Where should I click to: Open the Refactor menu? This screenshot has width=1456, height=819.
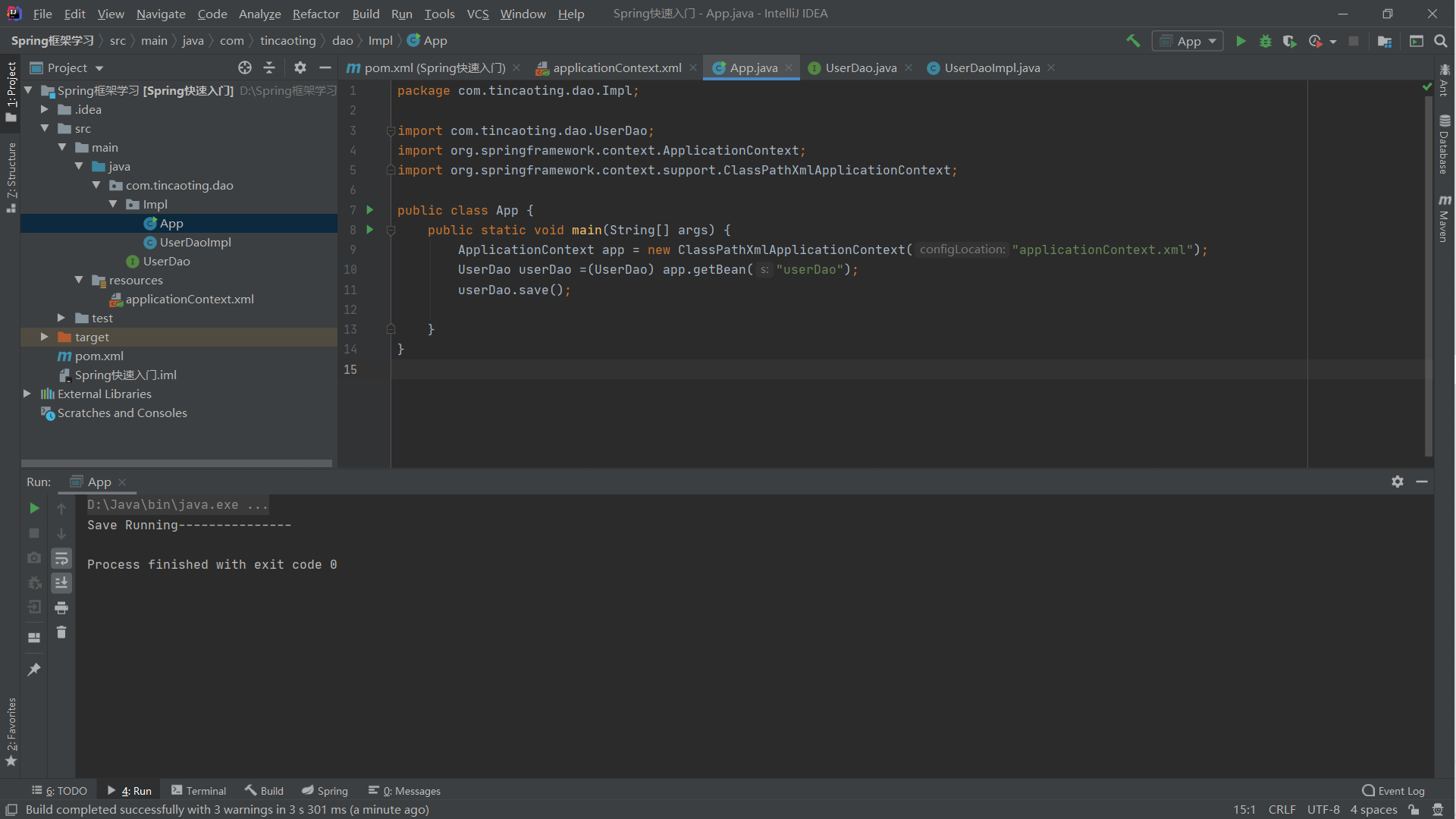(x=315, y=14)
